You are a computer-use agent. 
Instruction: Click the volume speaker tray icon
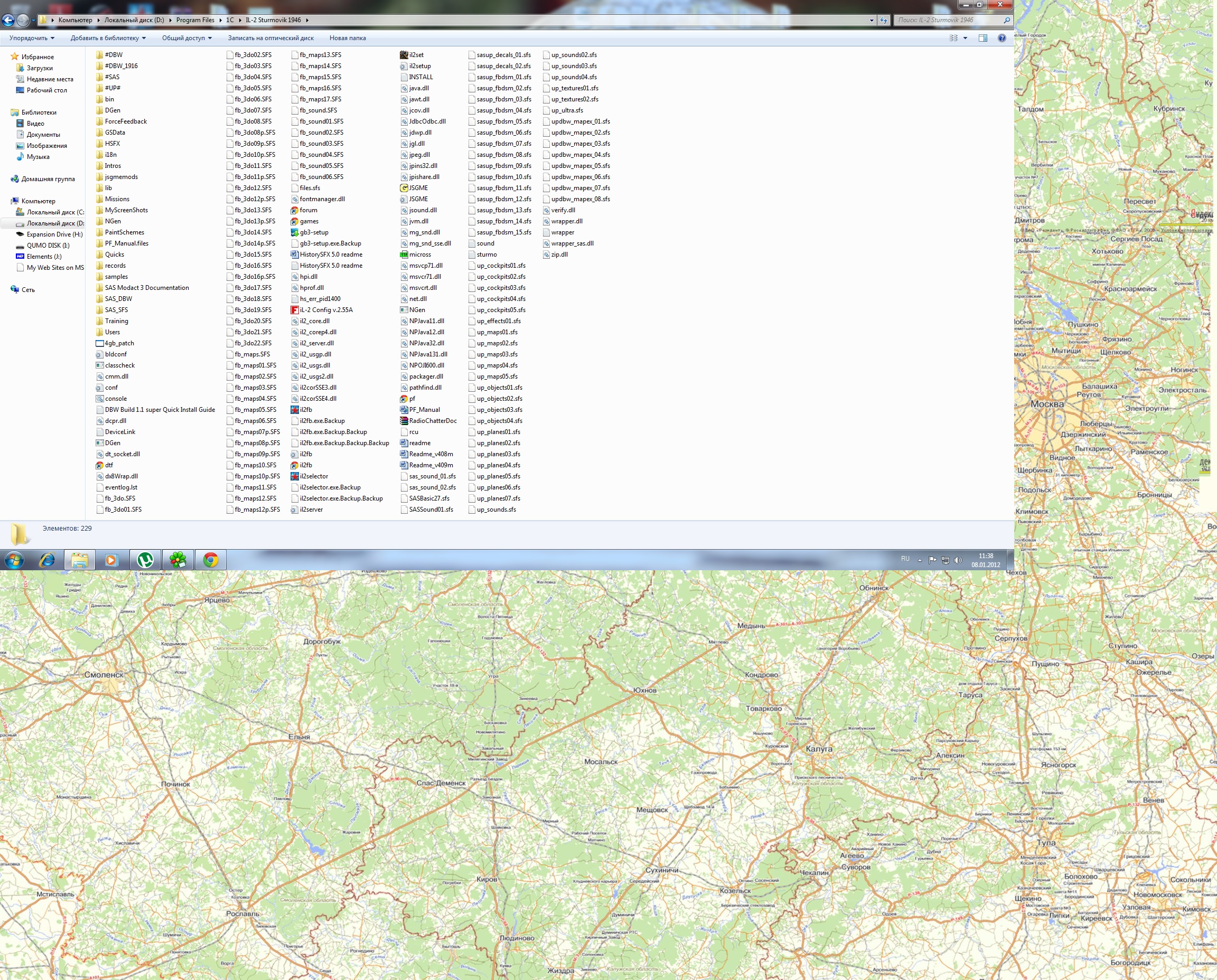pos(957,560)
